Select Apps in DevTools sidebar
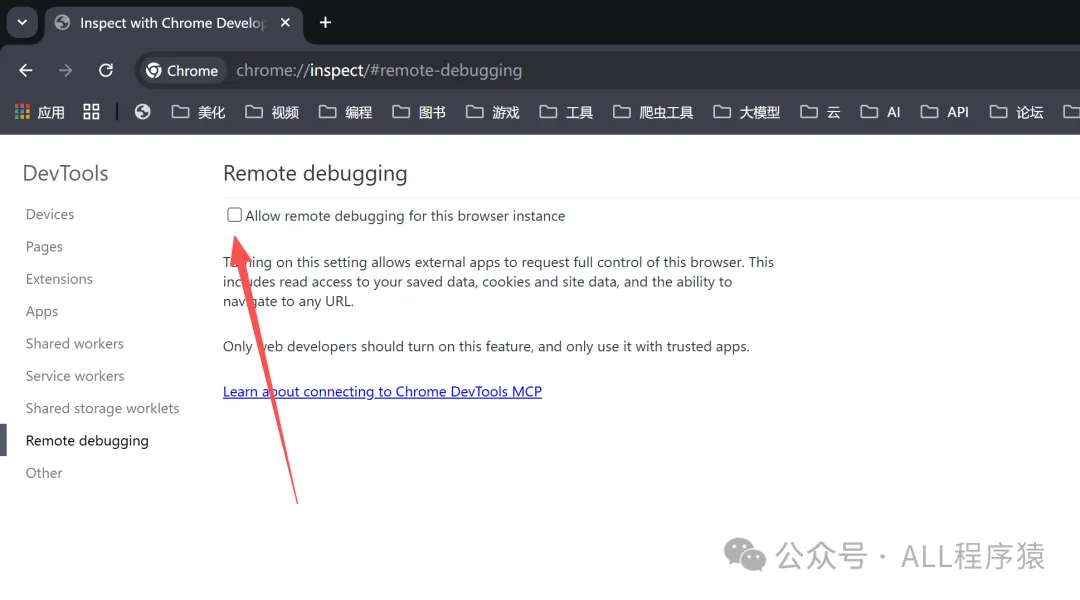Screen dimensions: 1080x600 click(42, 311)
